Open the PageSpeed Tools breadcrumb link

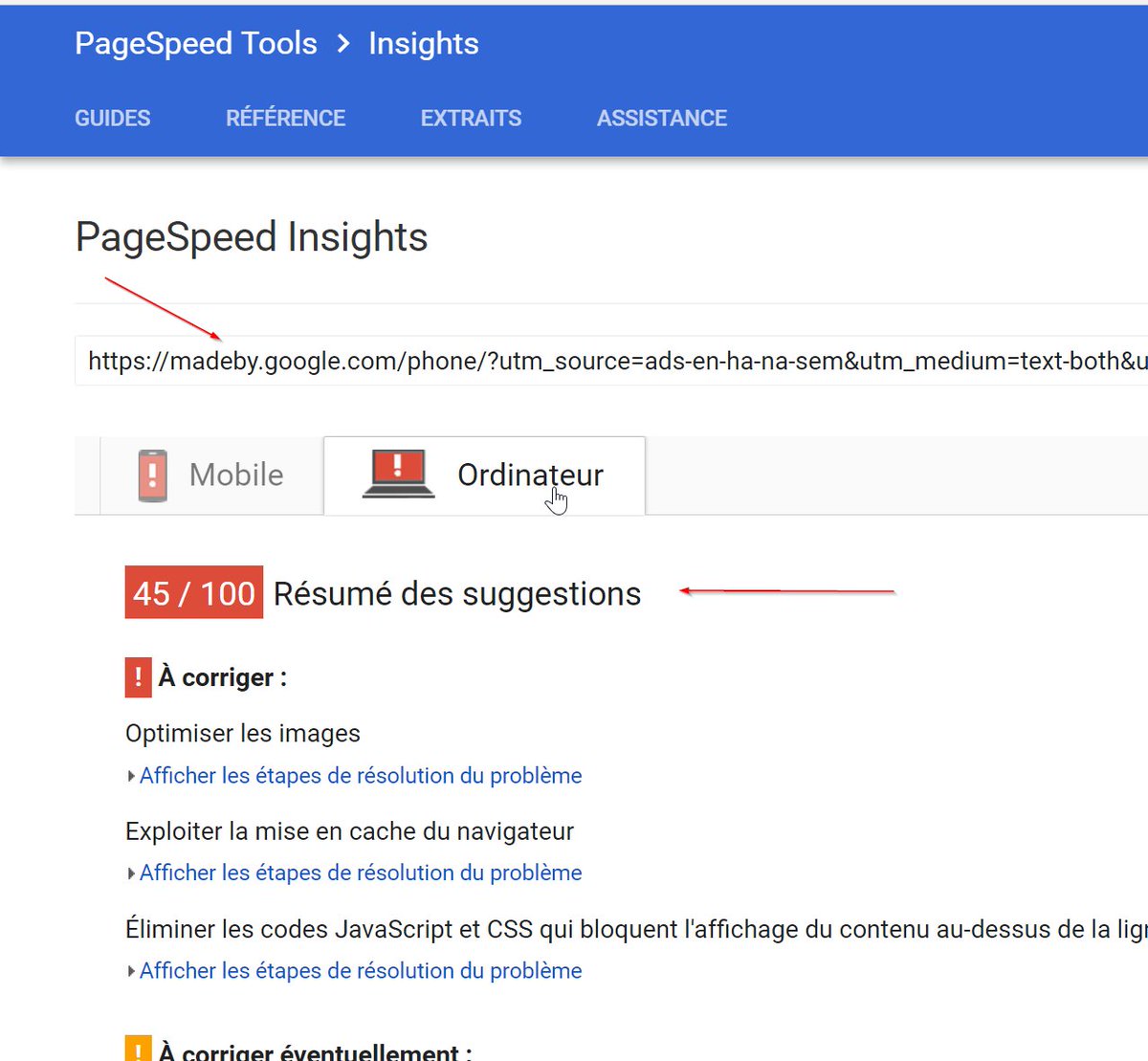pos(196,43)
